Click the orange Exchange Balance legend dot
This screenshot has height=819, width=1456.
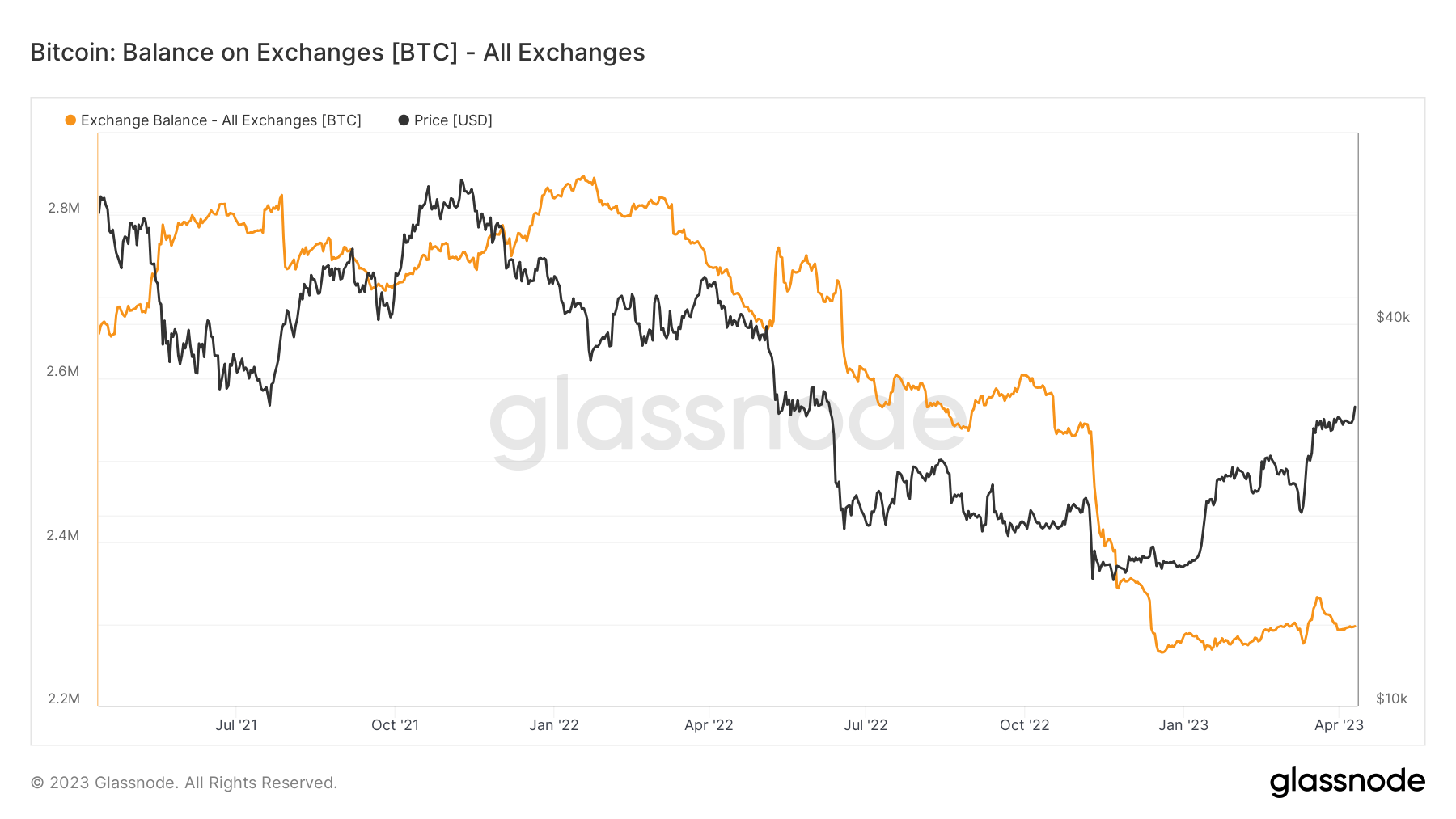[x=70, y=120]
